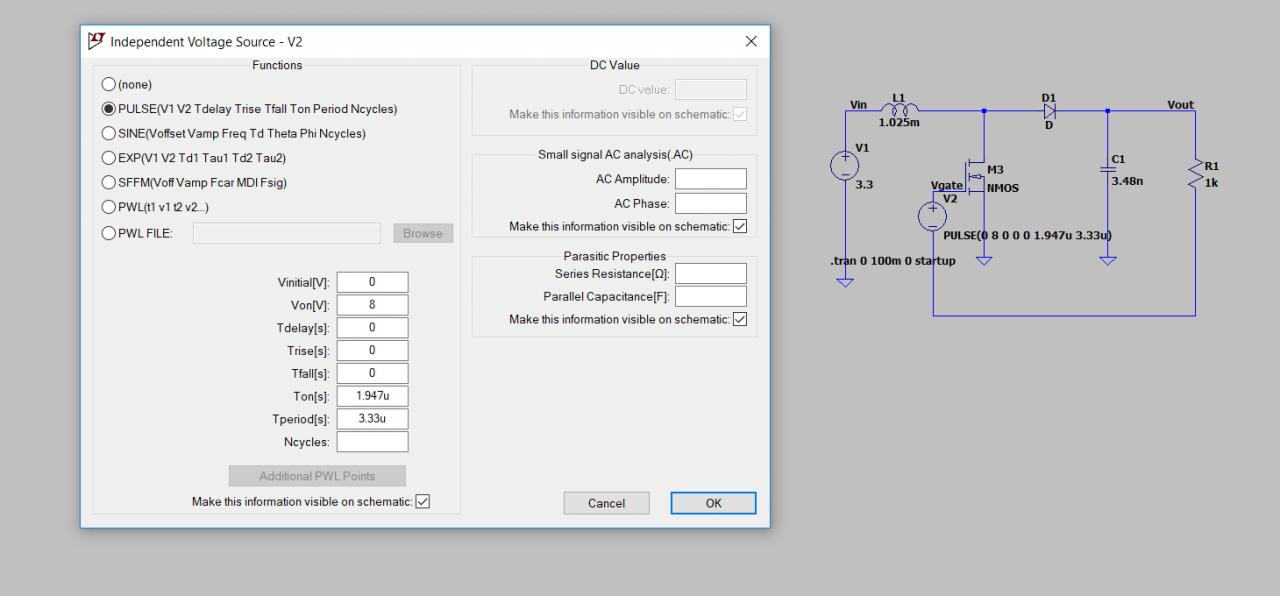Select the V1 voltage source symbol in schematic
The height and width of the screenshot is (596, 1280).
[x=845, y=166]
